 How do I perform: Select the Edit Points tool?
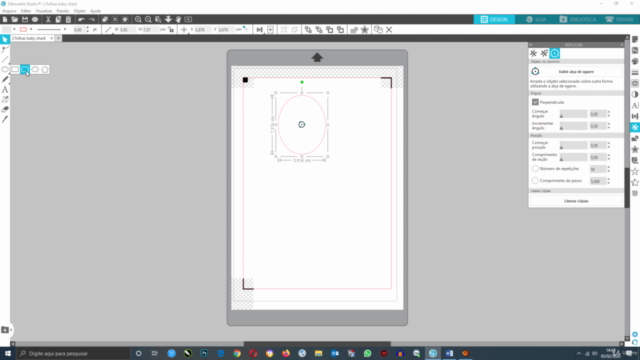coord(5,49)
